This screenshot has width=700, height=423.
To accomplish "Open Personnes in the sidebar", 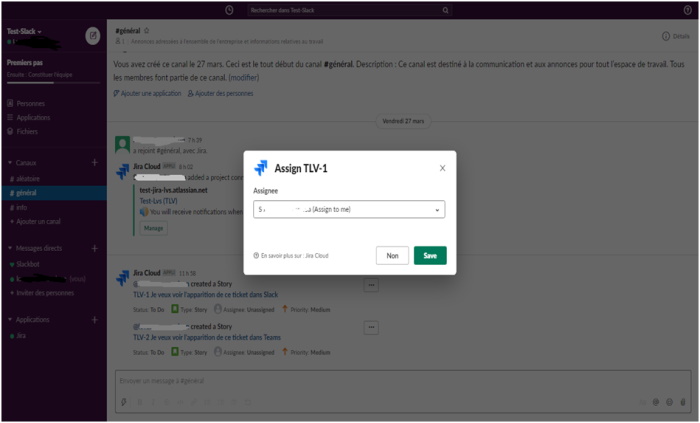I will (26, 104).
